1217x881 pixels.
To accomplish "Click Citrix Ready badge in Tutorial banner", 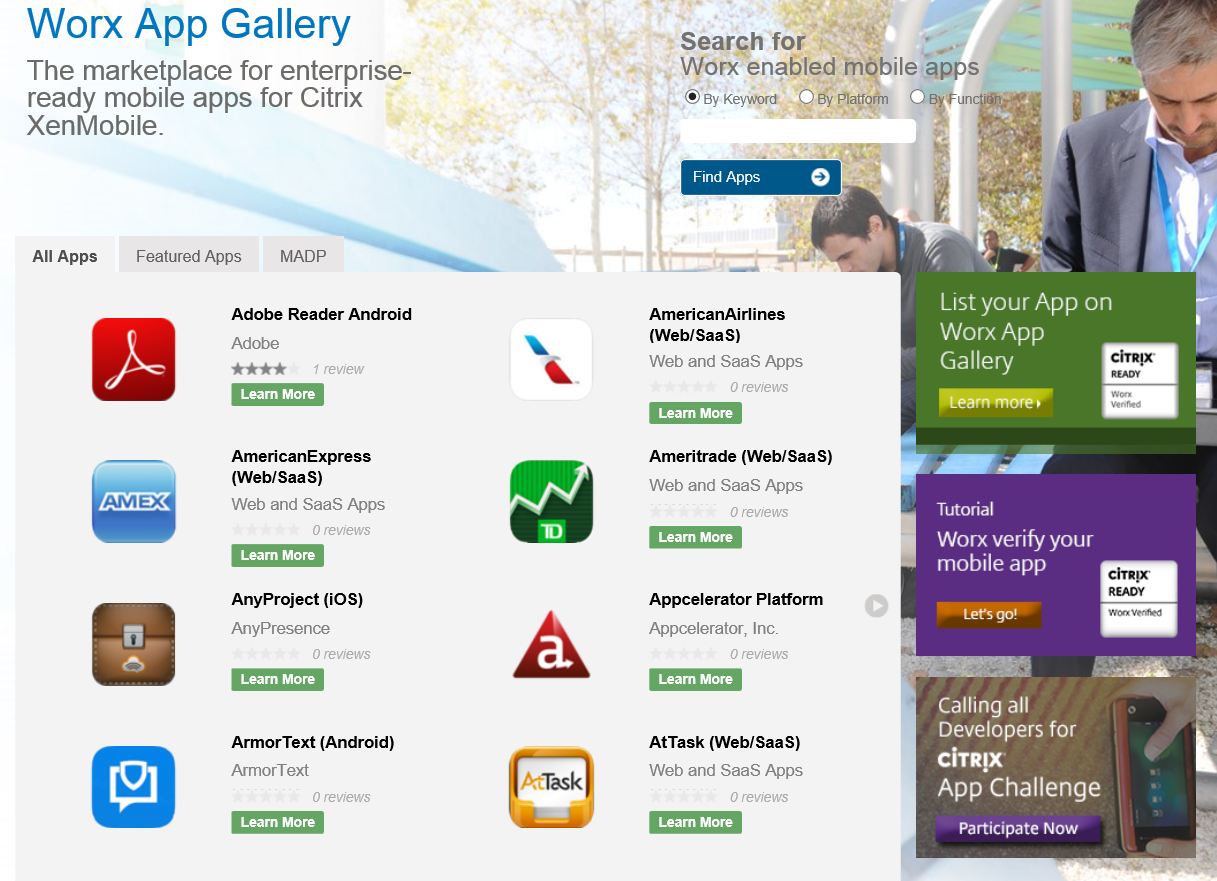I will [1140, 599].
